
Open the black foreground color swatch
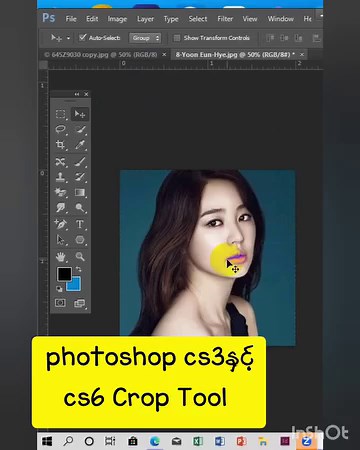point(64,274)
